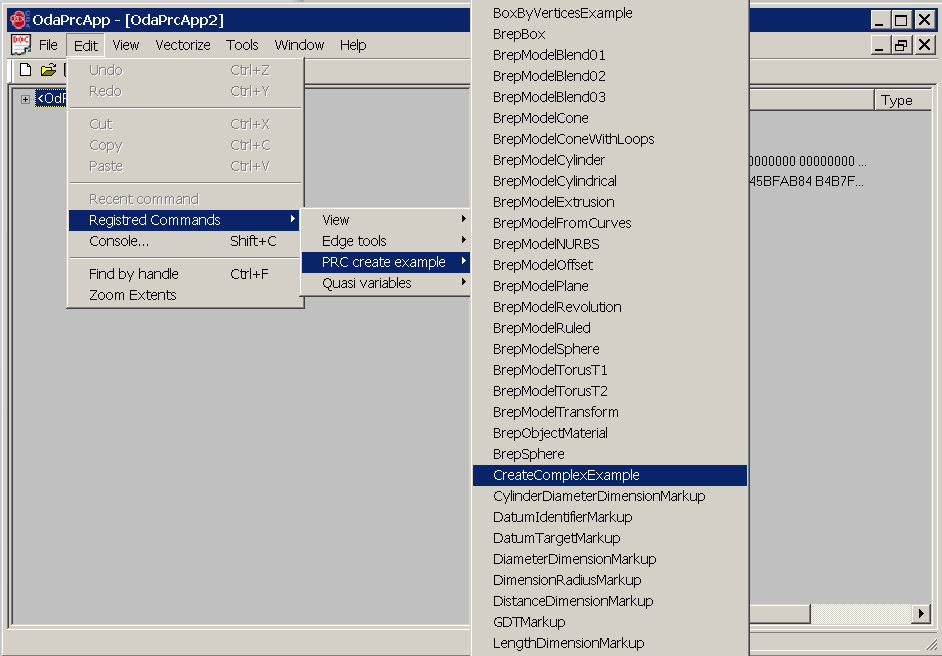The width and height of the screenshot is (942, 656).
Task: Run BrepObjectMaterial example
Action: pyautogui.click(x=610, y=434)
